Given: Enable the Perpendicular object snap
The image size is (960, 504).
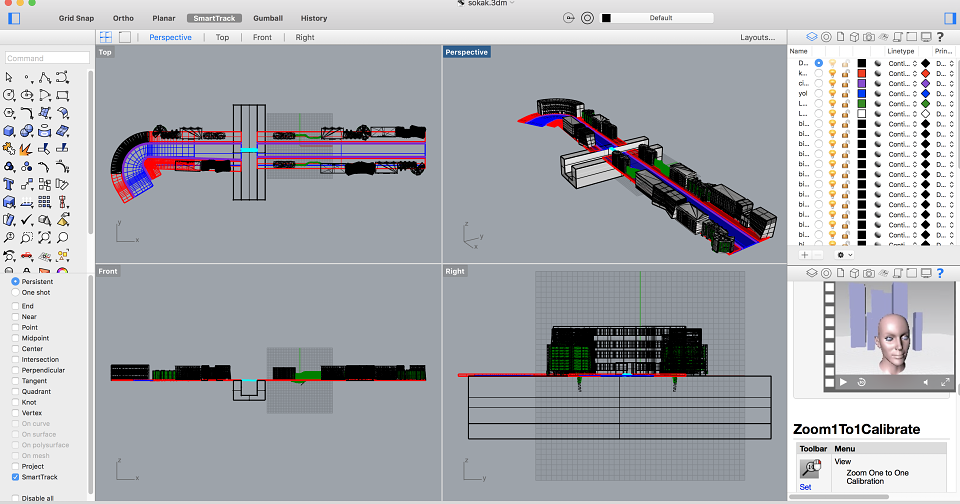Looking at the screenshot, I should pos(15,370).
